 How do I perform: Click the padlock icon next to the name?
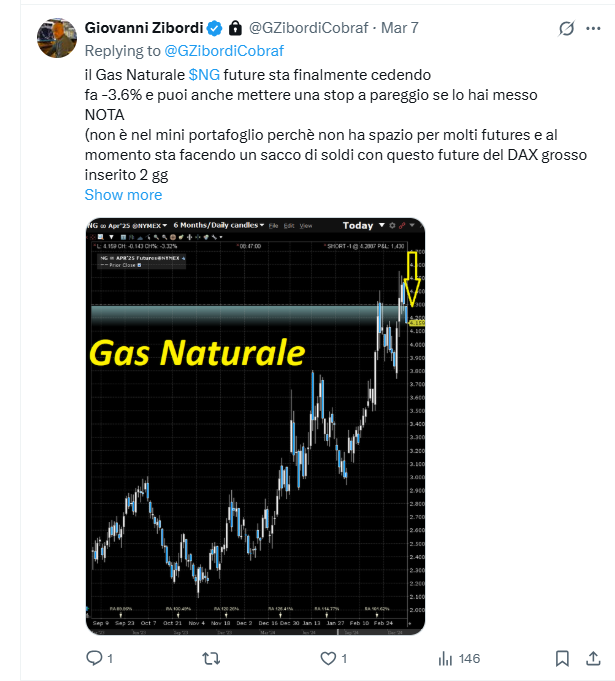click(x=234, y=28)
